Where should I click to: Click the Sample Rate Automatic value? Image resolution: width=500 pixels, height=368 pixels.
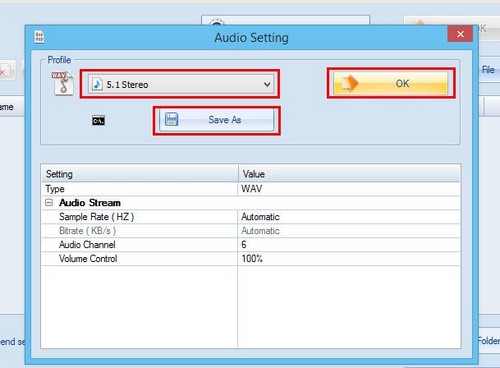click(x=349, y=217)
